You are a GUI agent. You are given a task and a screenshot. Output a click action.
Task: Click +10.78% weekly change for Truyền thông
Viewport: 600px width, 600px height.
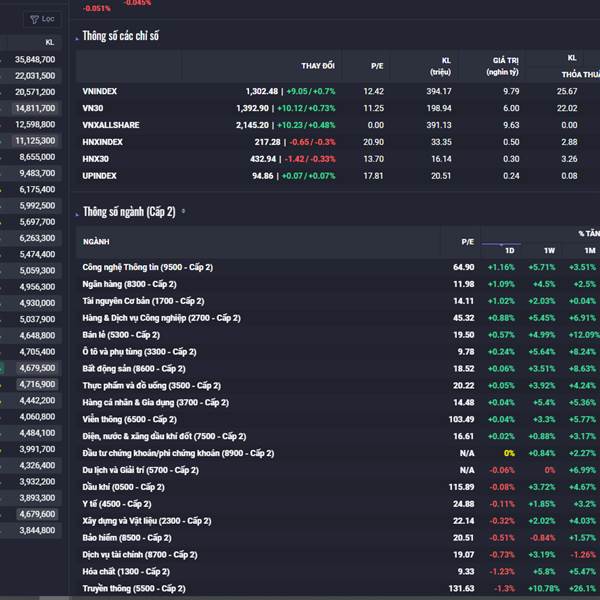pyautogui.click(x=543, y=588)
